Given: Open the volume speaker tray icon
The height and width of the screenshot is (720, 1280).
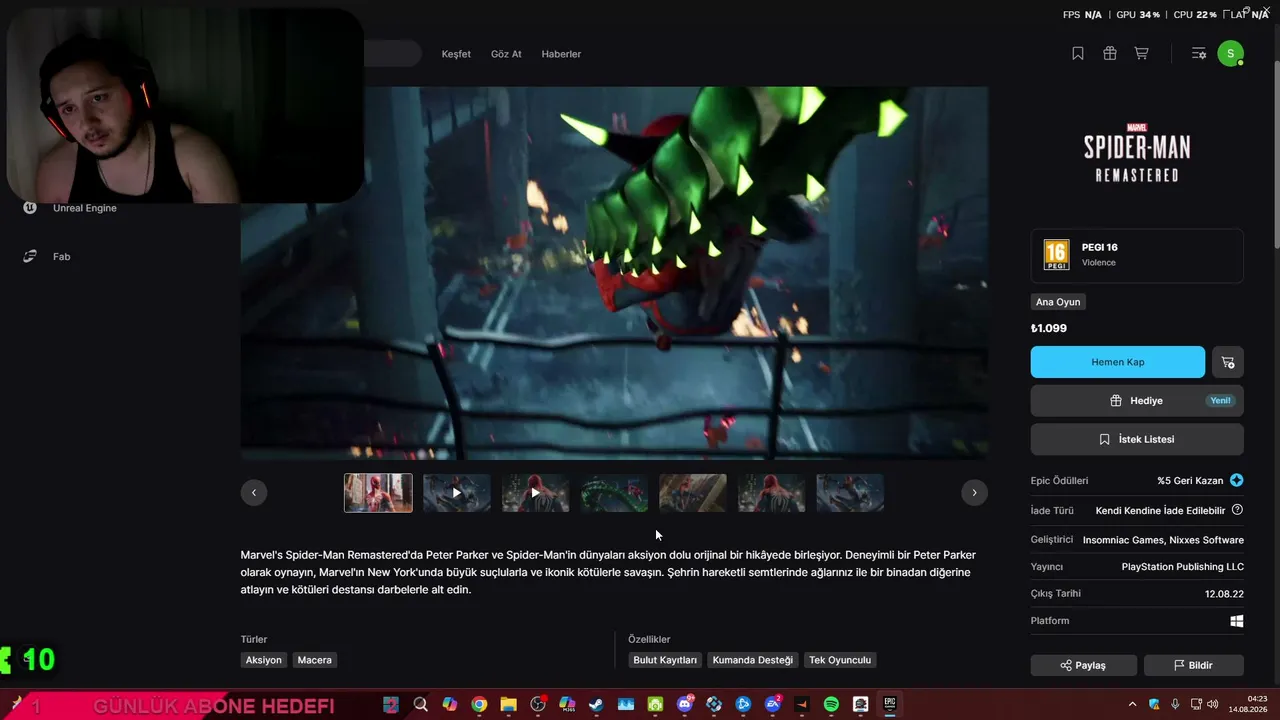Looking at the screenshot, I should coord(1211,705).
